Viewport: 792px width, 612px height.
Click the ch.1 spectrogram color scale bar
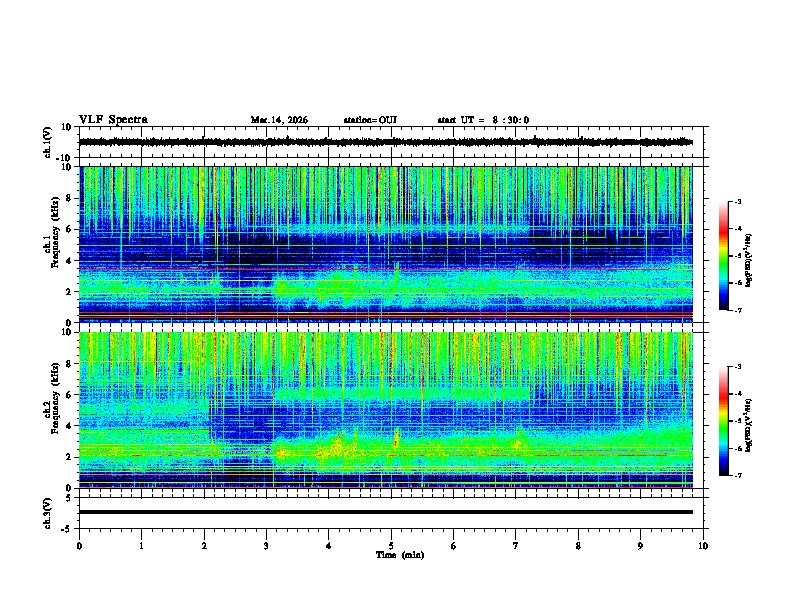(x=723, y=256)
